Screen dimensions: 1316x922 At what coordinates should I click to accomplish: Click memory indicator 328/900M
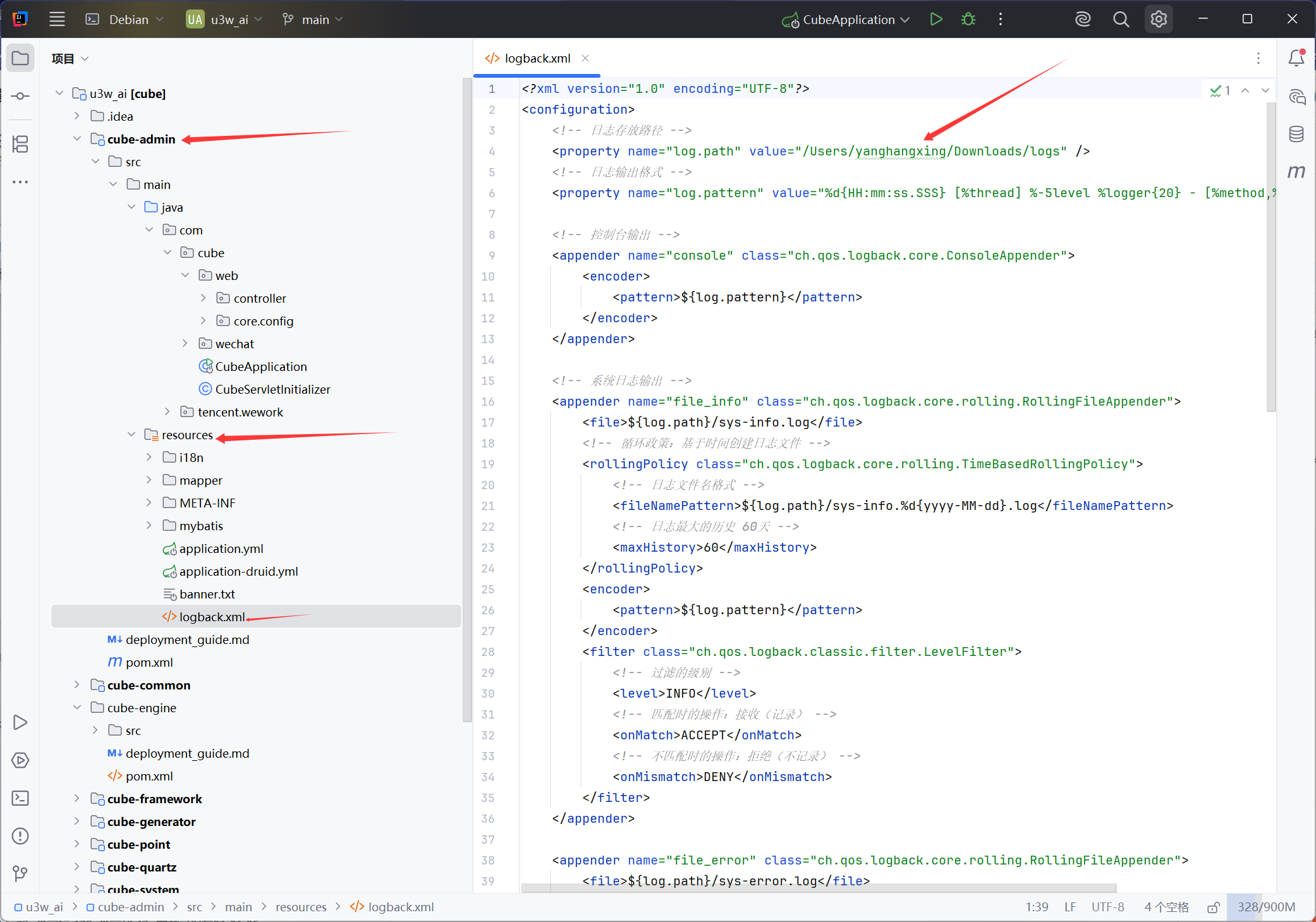coord(1266,907)
